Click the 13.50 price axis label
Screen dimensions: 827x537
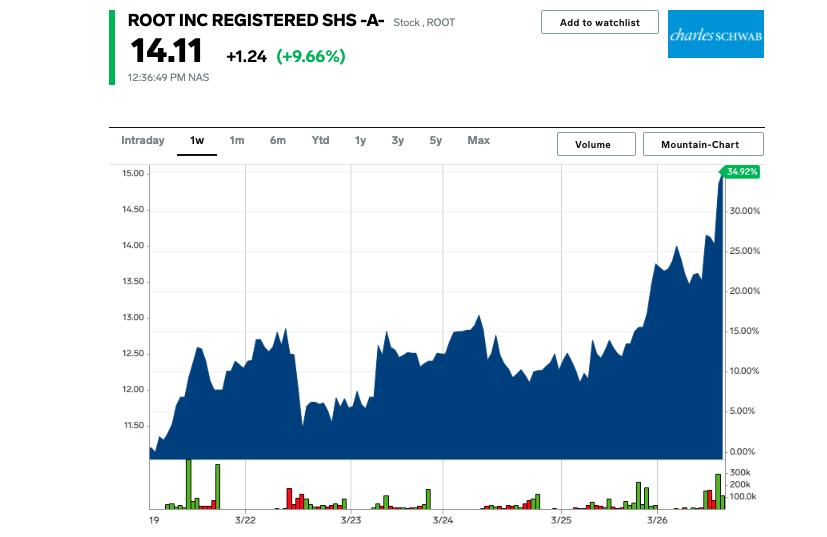coord(133,281)
